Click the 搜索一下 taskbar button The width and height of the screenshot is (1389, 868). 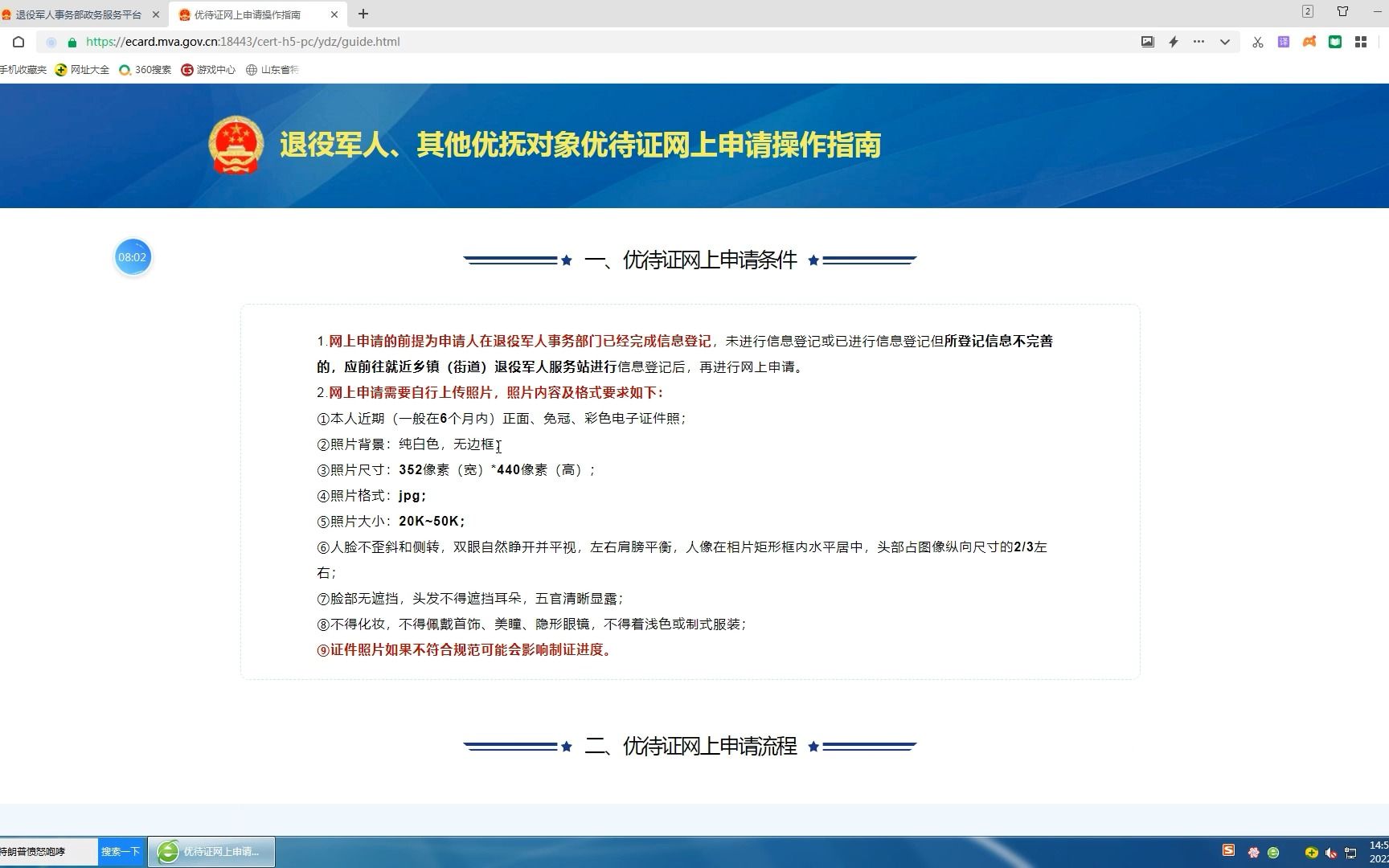coord(121,851)
